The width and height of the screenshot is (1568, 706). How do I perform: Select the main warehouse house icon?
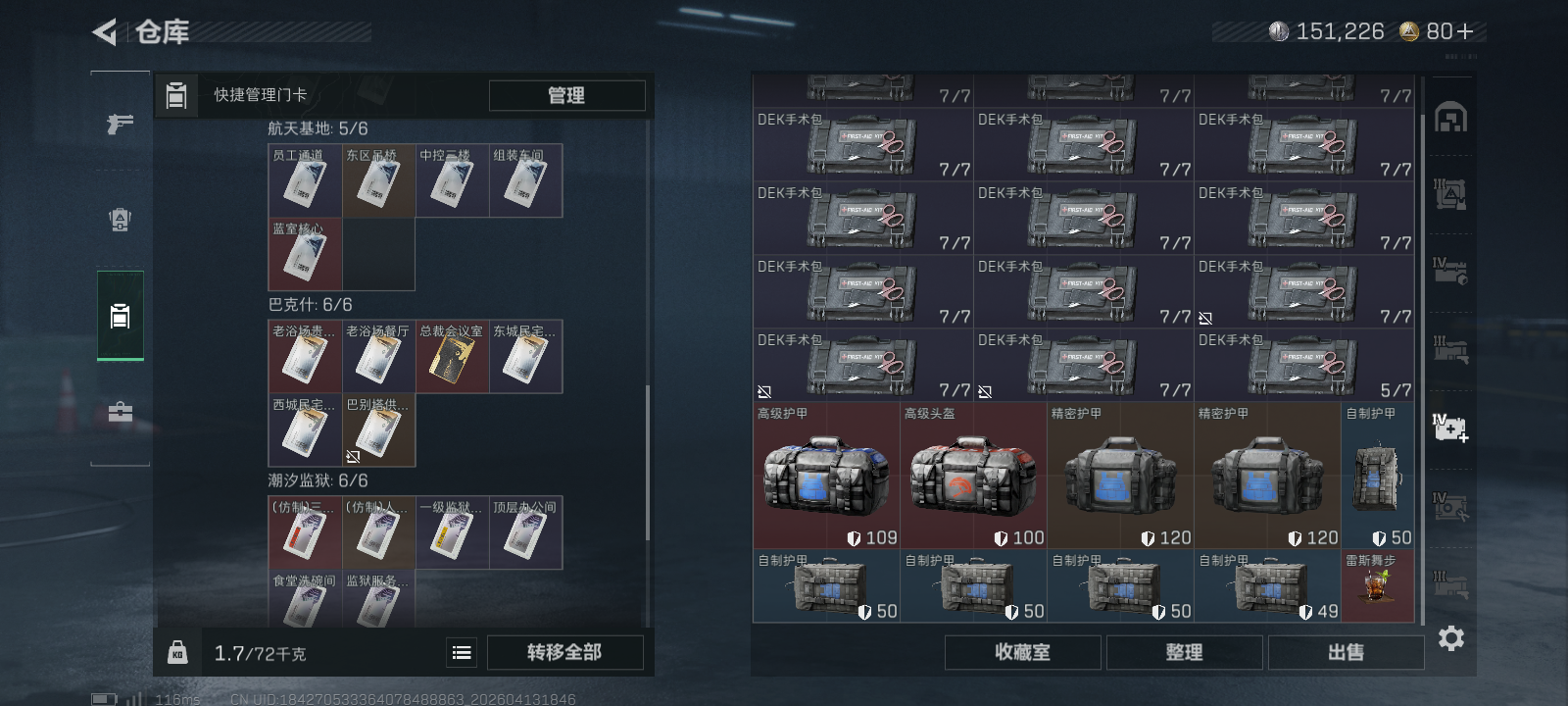pos(1450,118)
